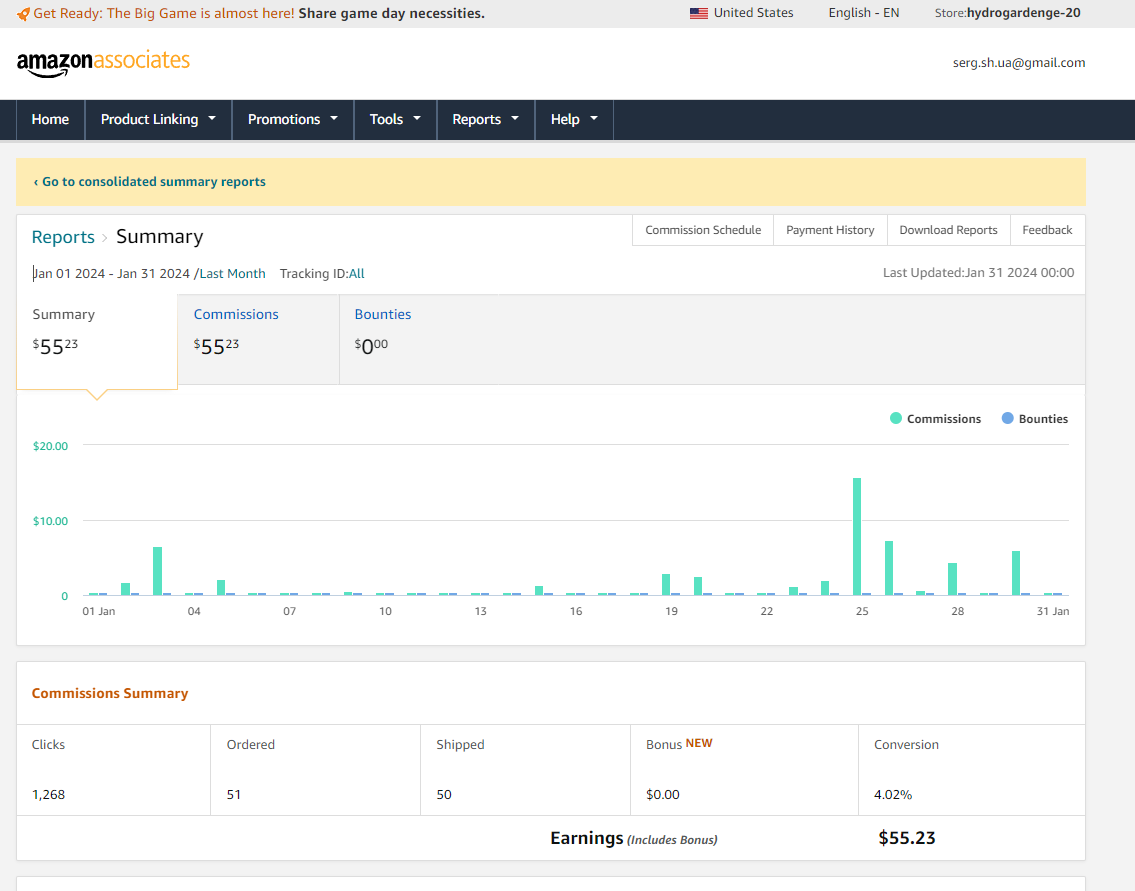The height and width of the screenshot is (891, 1135).
Task: Change the Tracking ID filter All
Action: [356, 274]
